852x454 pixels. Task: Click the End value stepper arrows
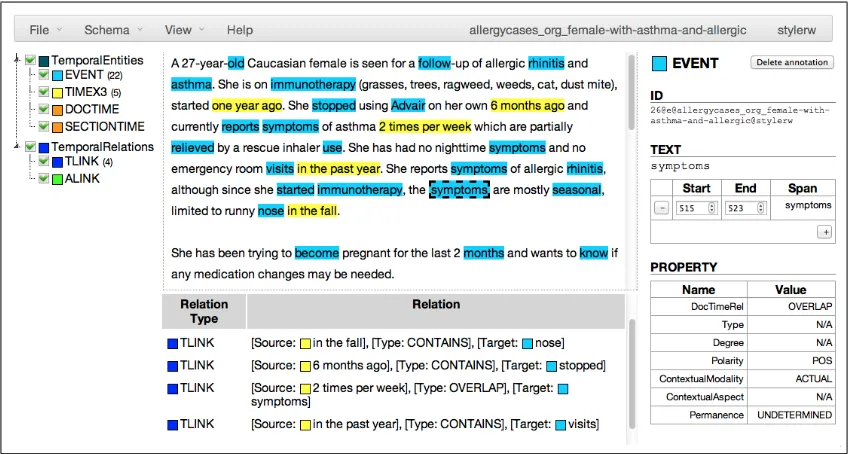[761, 208]
